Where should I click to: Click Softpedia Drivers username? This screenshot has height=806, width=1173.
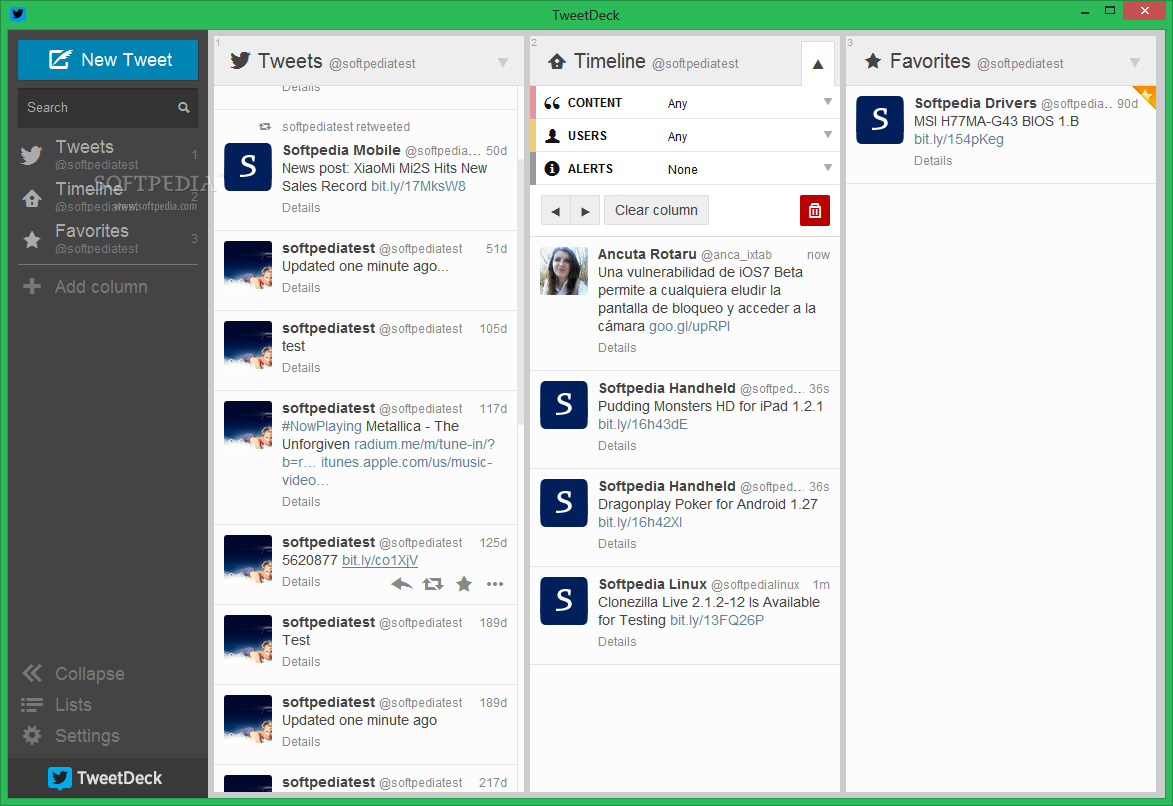976,103
